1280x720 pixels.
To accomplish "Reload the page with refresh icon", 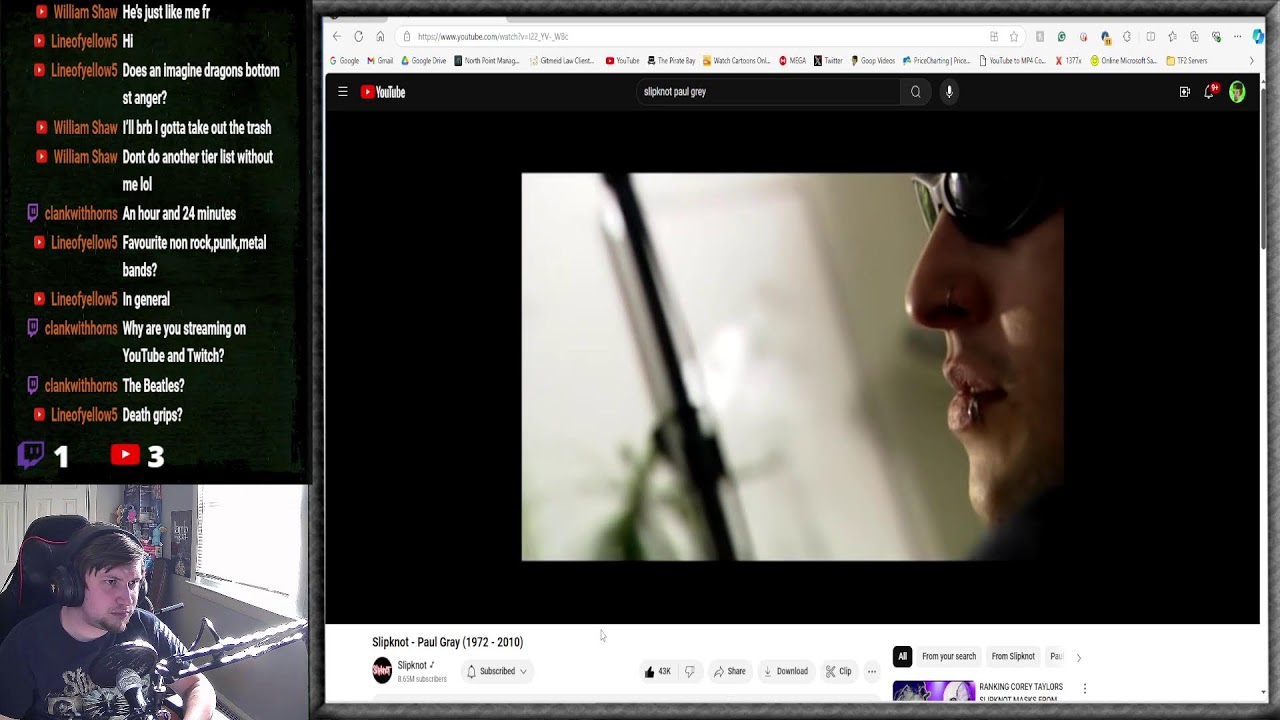I will click(358, 36).
